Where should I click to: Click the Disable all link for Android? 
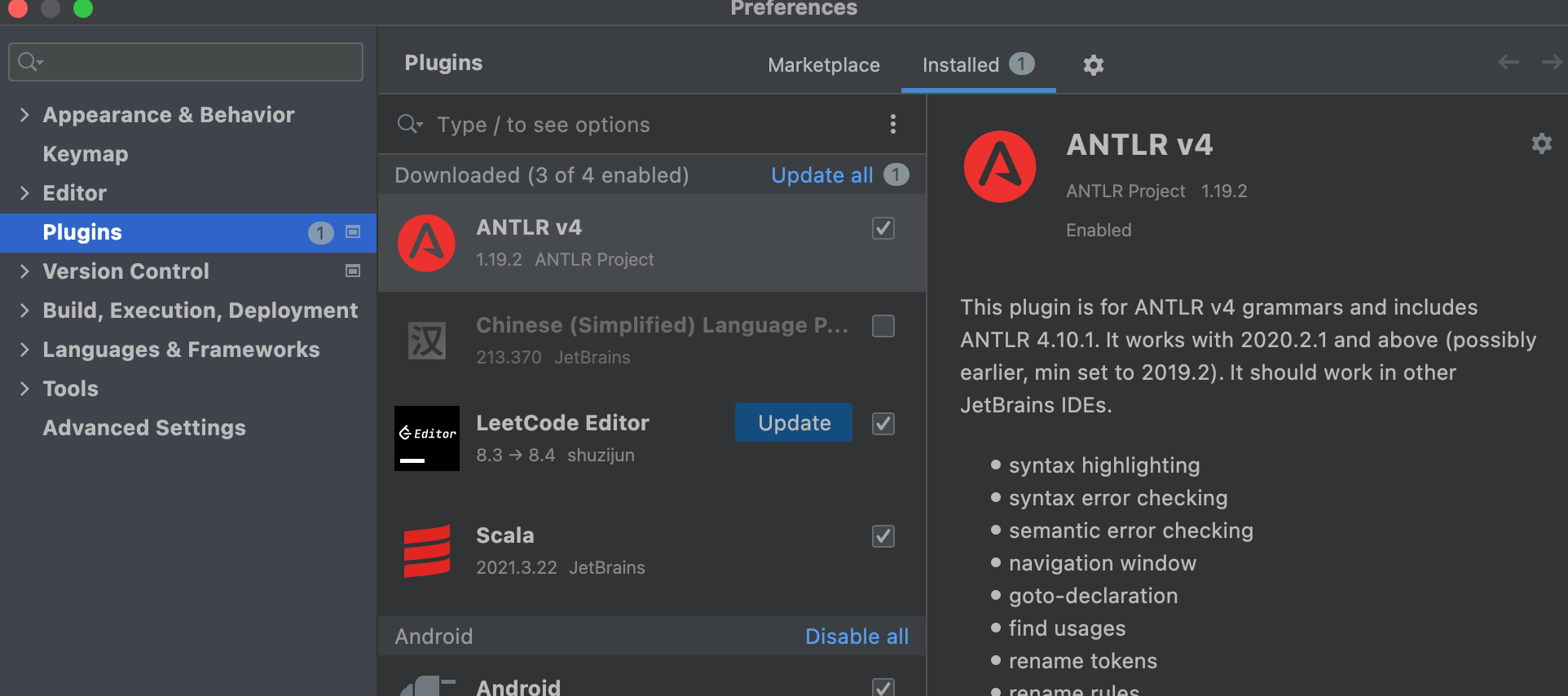click(x=856, y=637)
